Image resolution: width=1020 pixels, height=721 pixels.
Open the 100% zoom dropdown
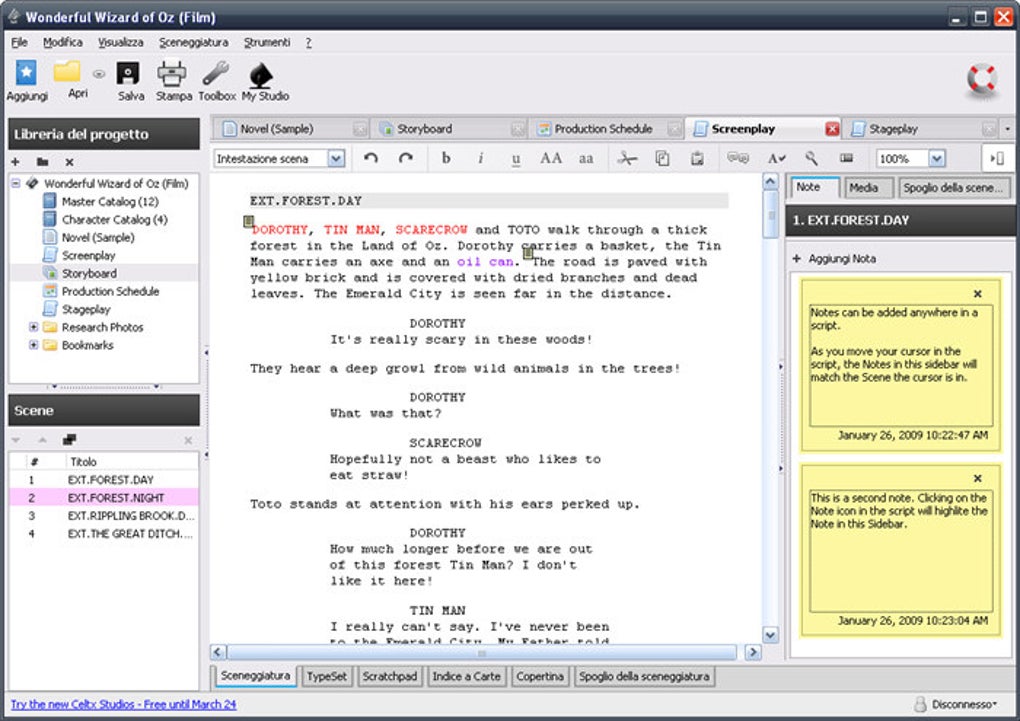936,158
